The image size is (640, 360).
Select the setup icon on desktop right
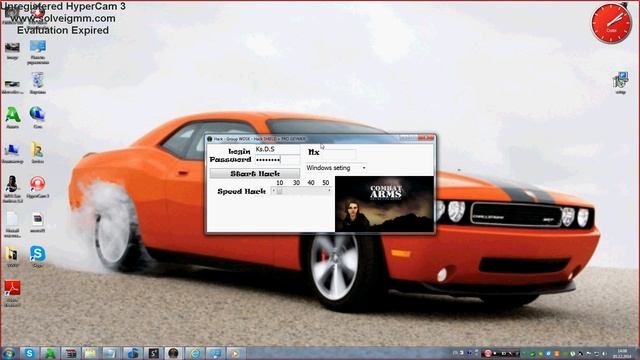[620, 83]
